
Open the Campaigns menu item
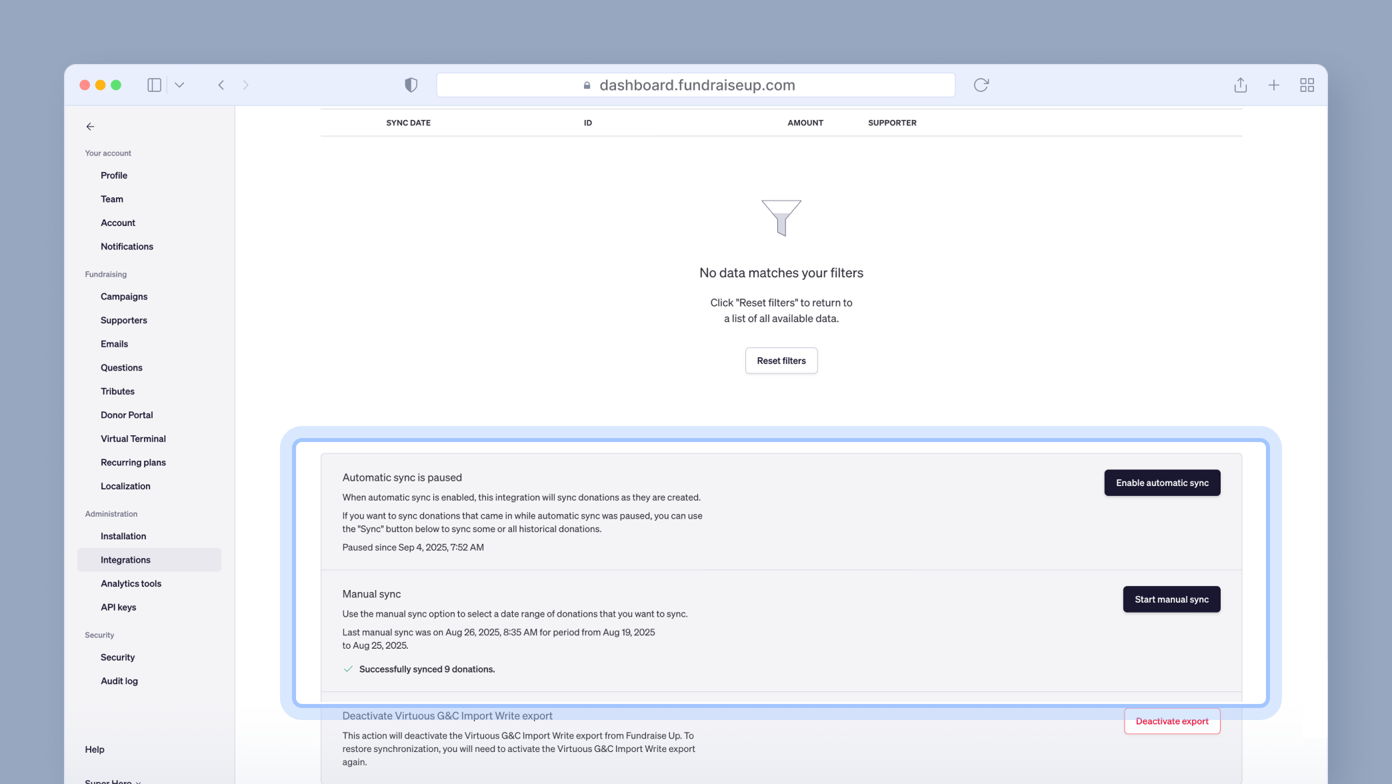point(124,297)
